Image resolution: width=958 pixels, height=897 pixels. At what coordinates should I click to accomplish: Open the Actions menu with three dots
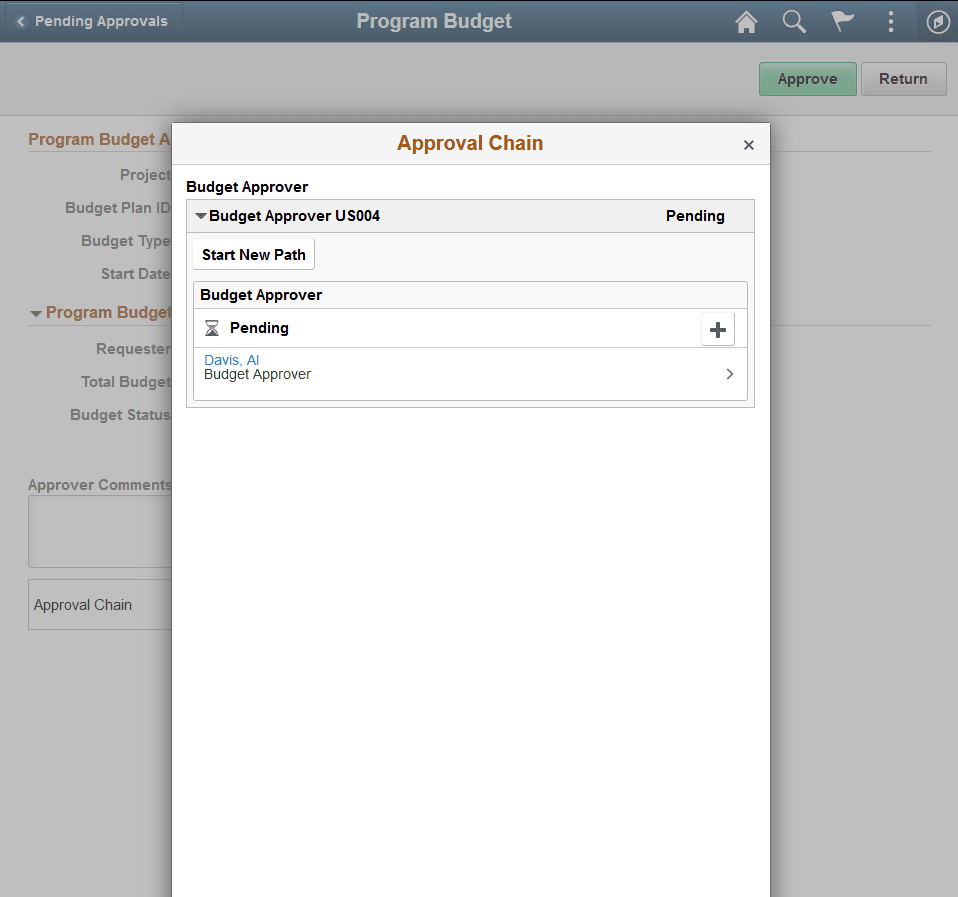tap(890, 21)
